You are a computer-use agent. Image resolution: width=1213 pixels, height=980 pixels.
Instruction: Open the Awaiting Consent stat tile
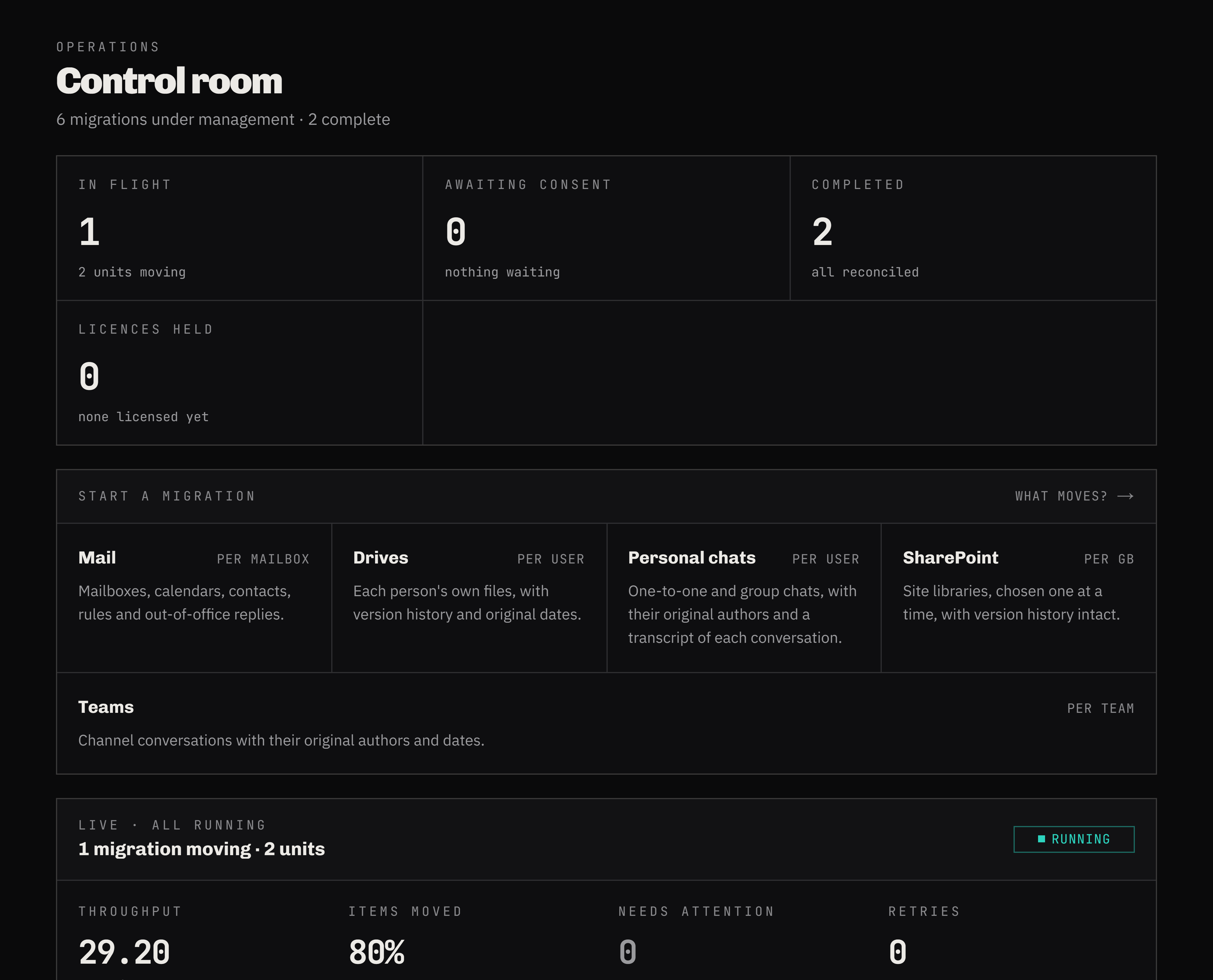[606, 228]
